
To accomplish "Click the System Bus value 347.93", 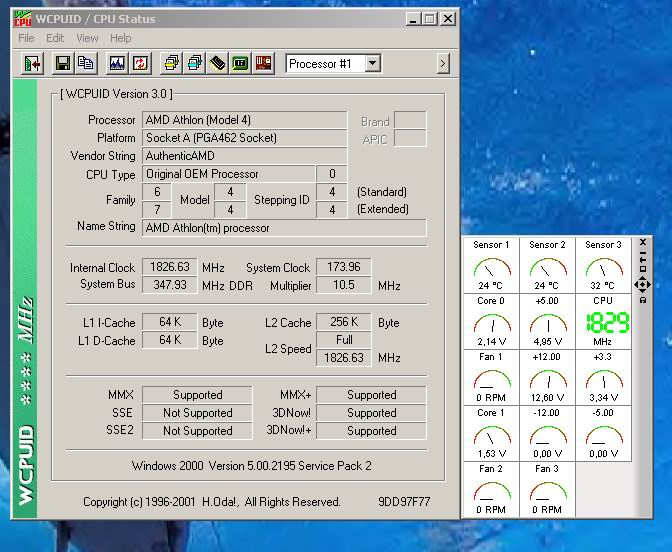I will point(170,285).
